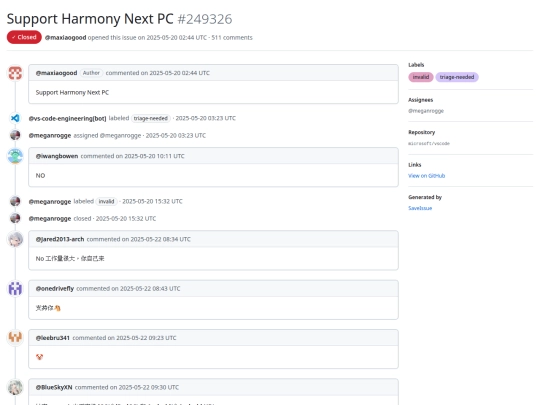The height and width of the screenshot is (405, 540).
Task: Click the leebru341 avatar icon
Action: tap(15, 338)
